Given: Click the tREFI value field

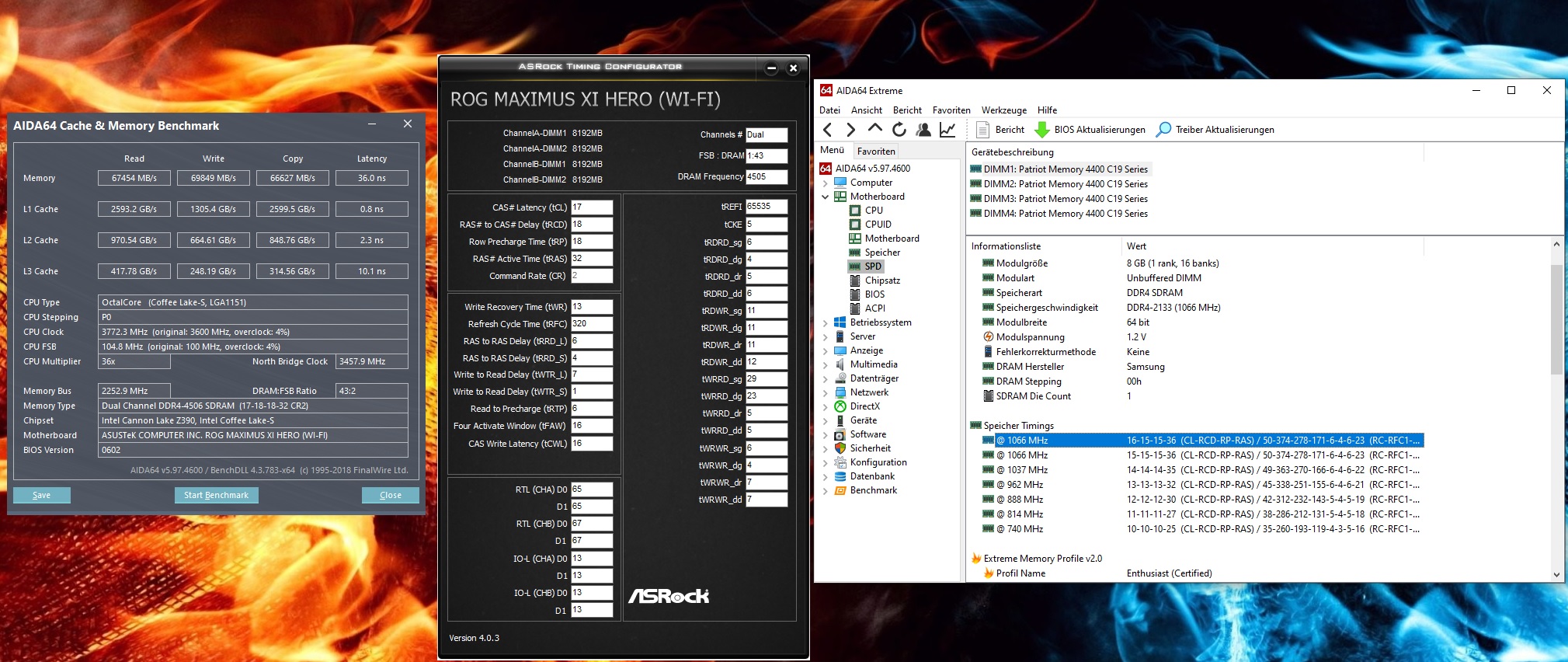Looking at the screenshot, I should 767,207.
